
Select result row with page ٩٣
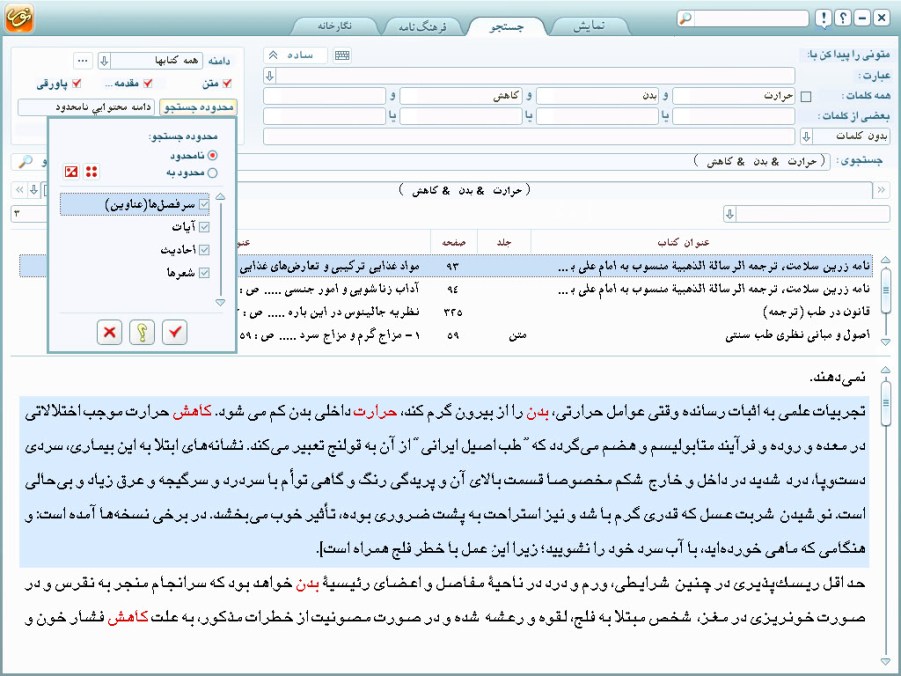[x=555, y=266]
